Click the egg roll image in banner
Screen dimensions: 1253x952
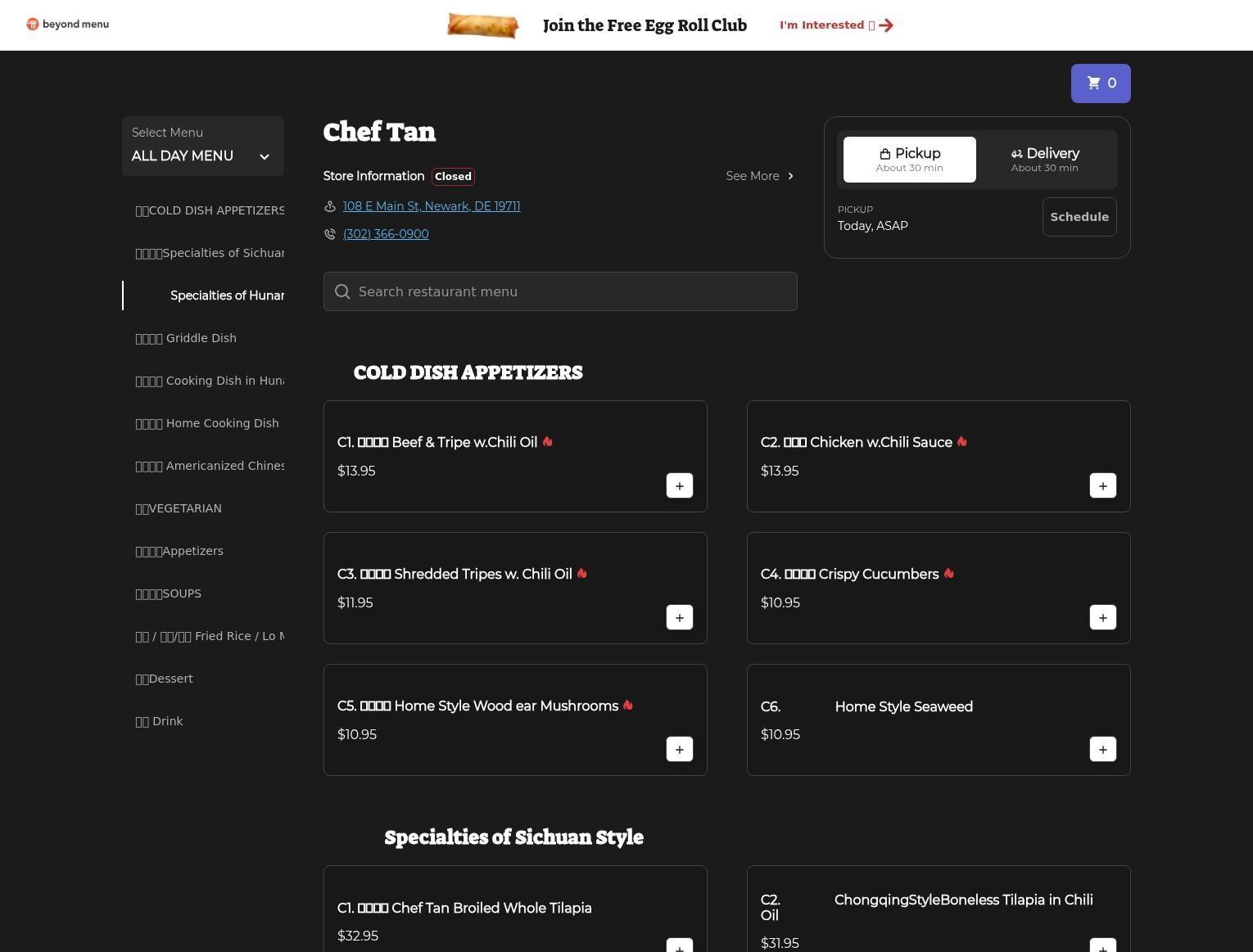[x=482, y=25]
